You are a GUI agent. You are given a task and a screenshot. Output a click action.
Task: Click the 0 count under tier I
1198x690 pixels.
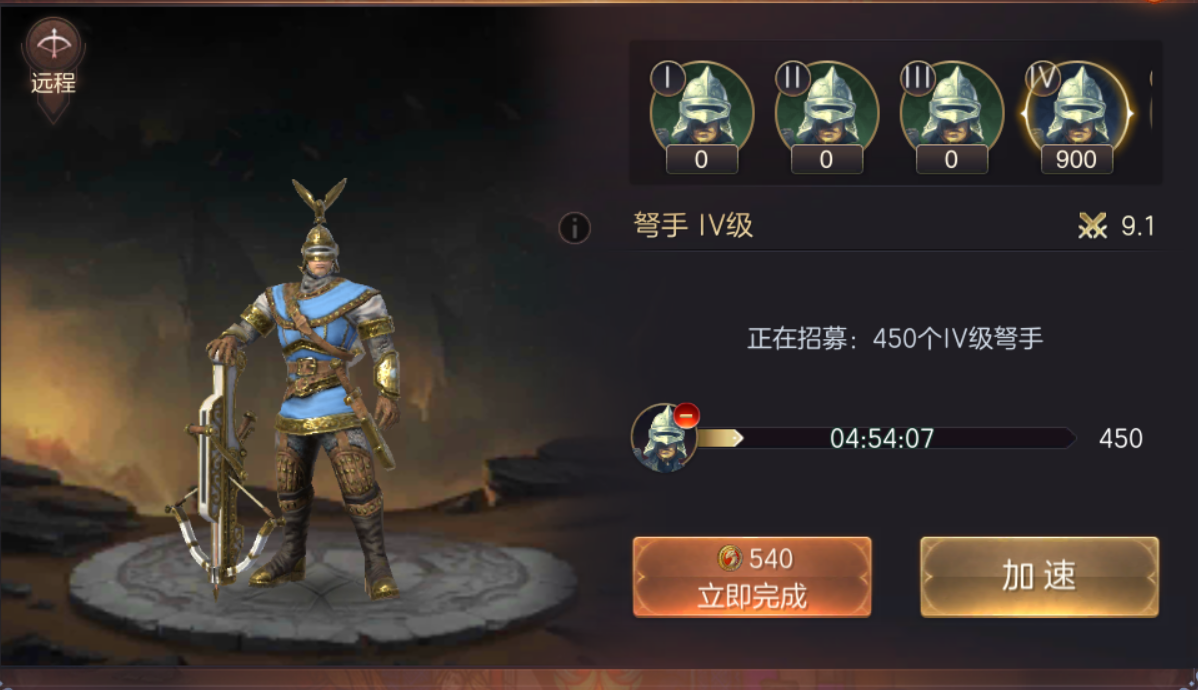pos(701,160)
